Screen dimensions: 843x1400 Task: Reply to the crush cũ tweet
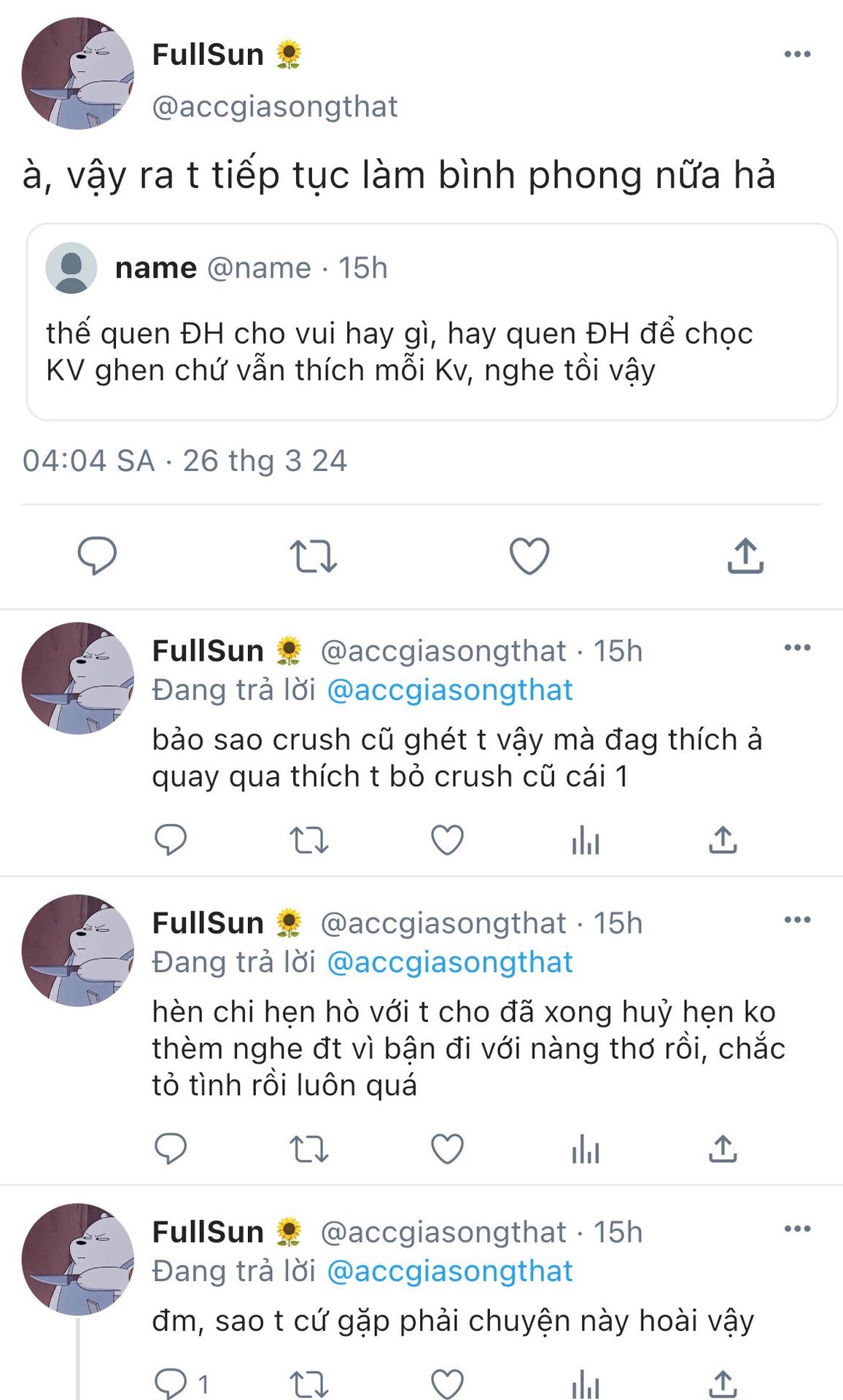tap(171, 840)
